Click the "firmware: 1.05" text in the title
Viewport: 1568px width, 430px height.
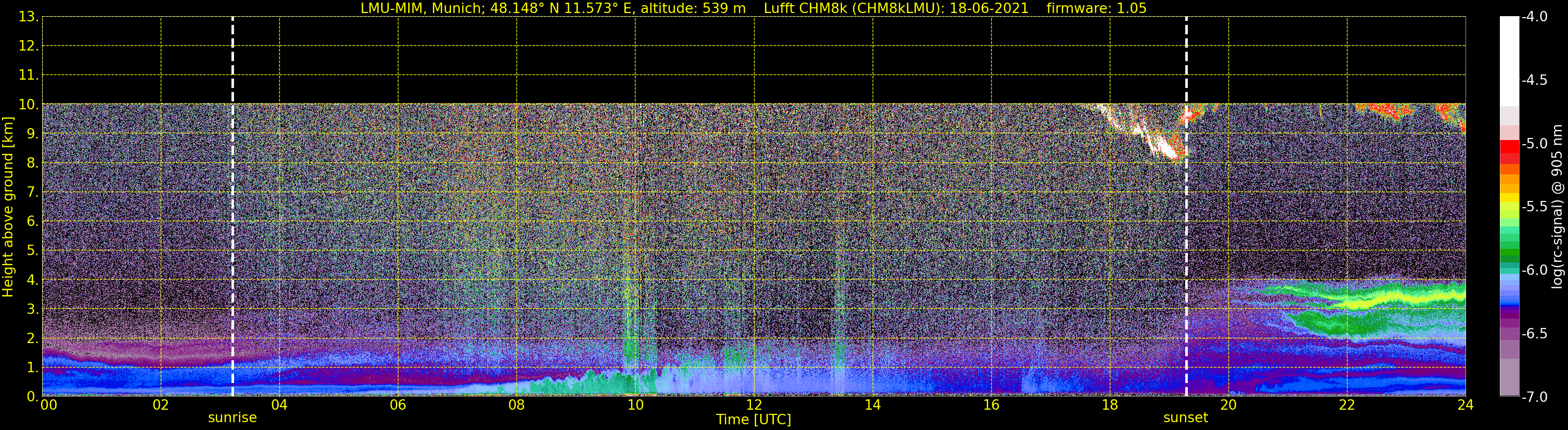(x=1096, y=8)
